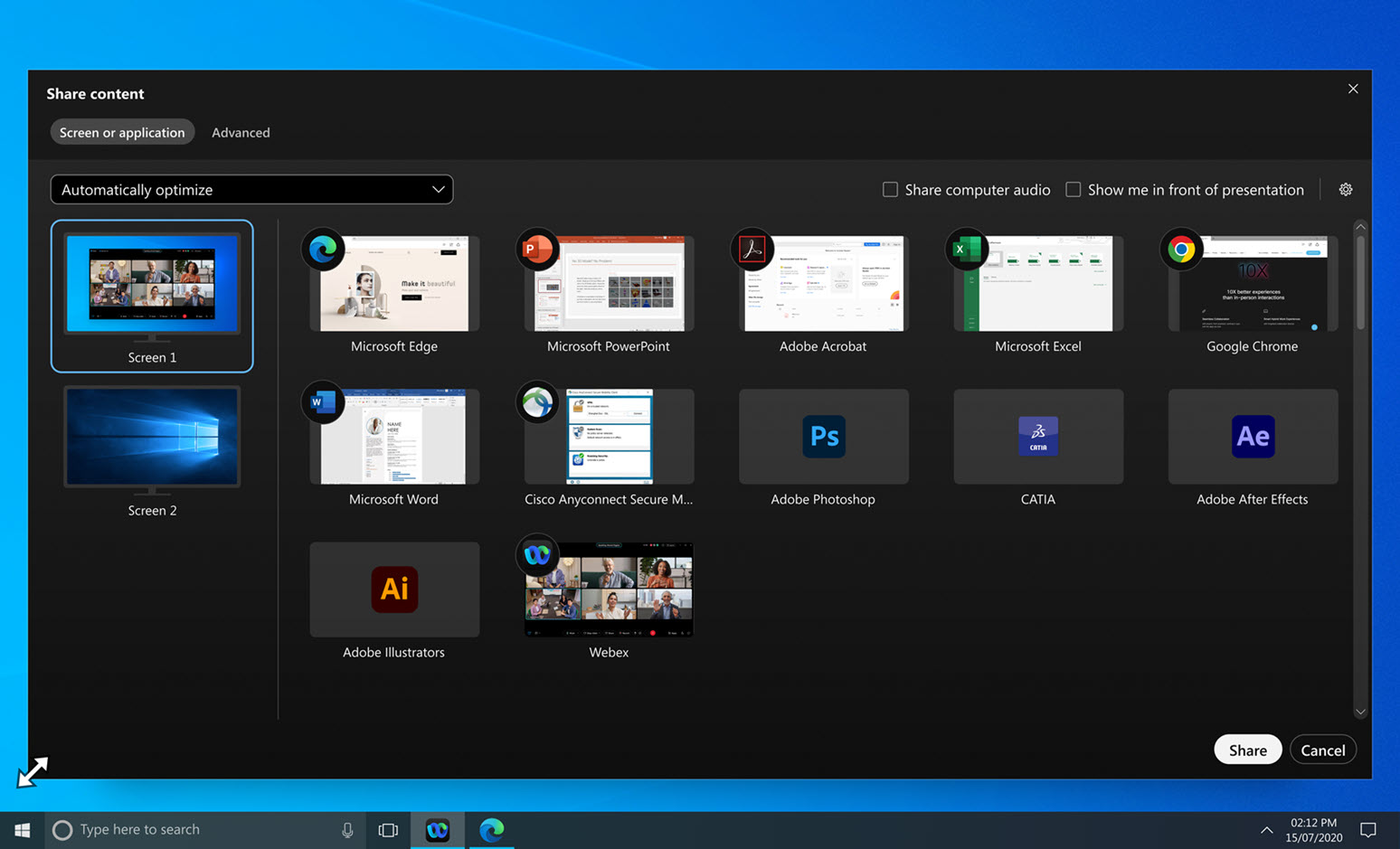Viewport: 1400px width, 849px height.
Task: Click the Webex label text
Action: 609,652
